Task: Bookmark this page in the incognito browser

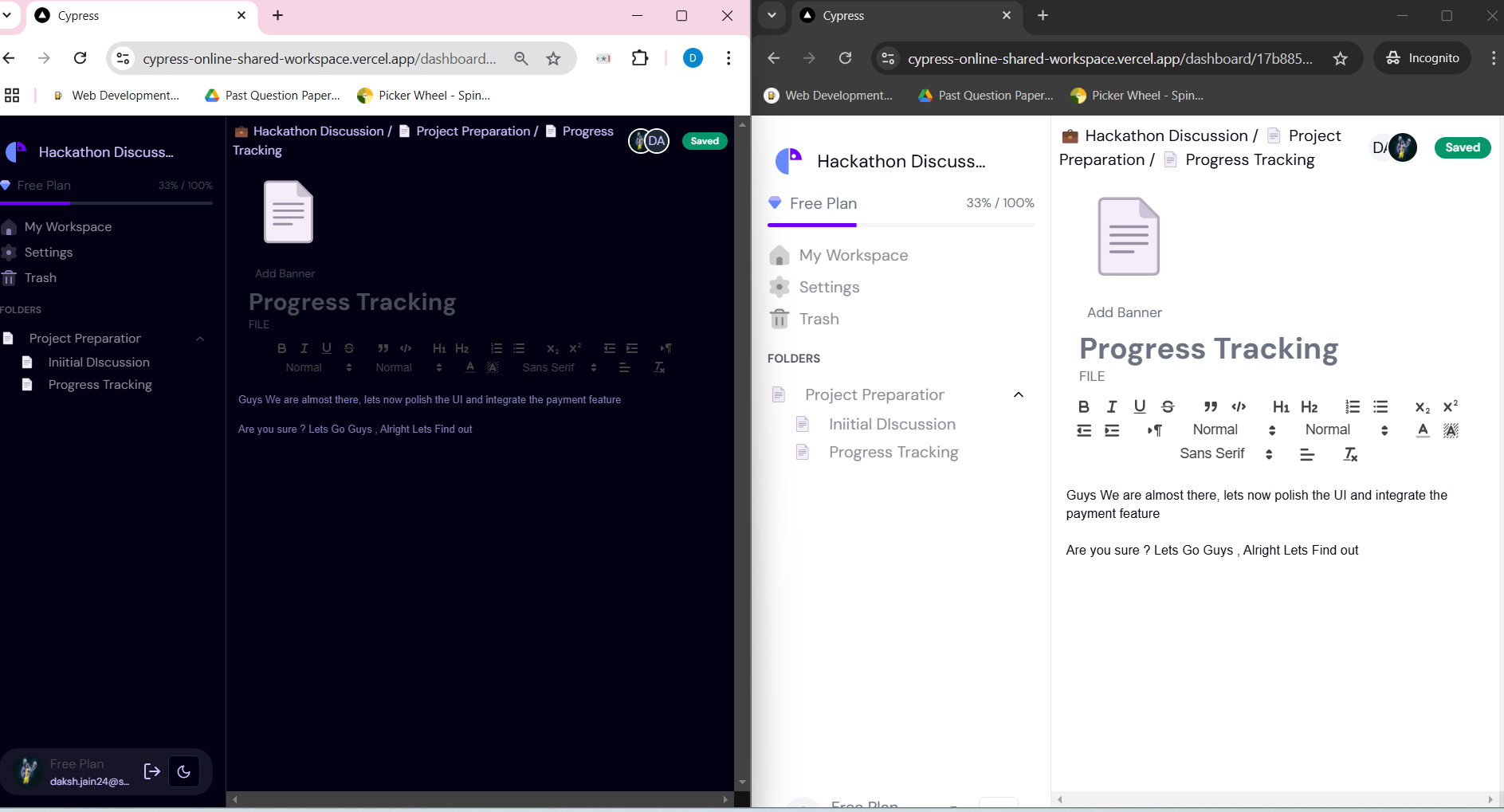Action: (x=1341, y=59)
